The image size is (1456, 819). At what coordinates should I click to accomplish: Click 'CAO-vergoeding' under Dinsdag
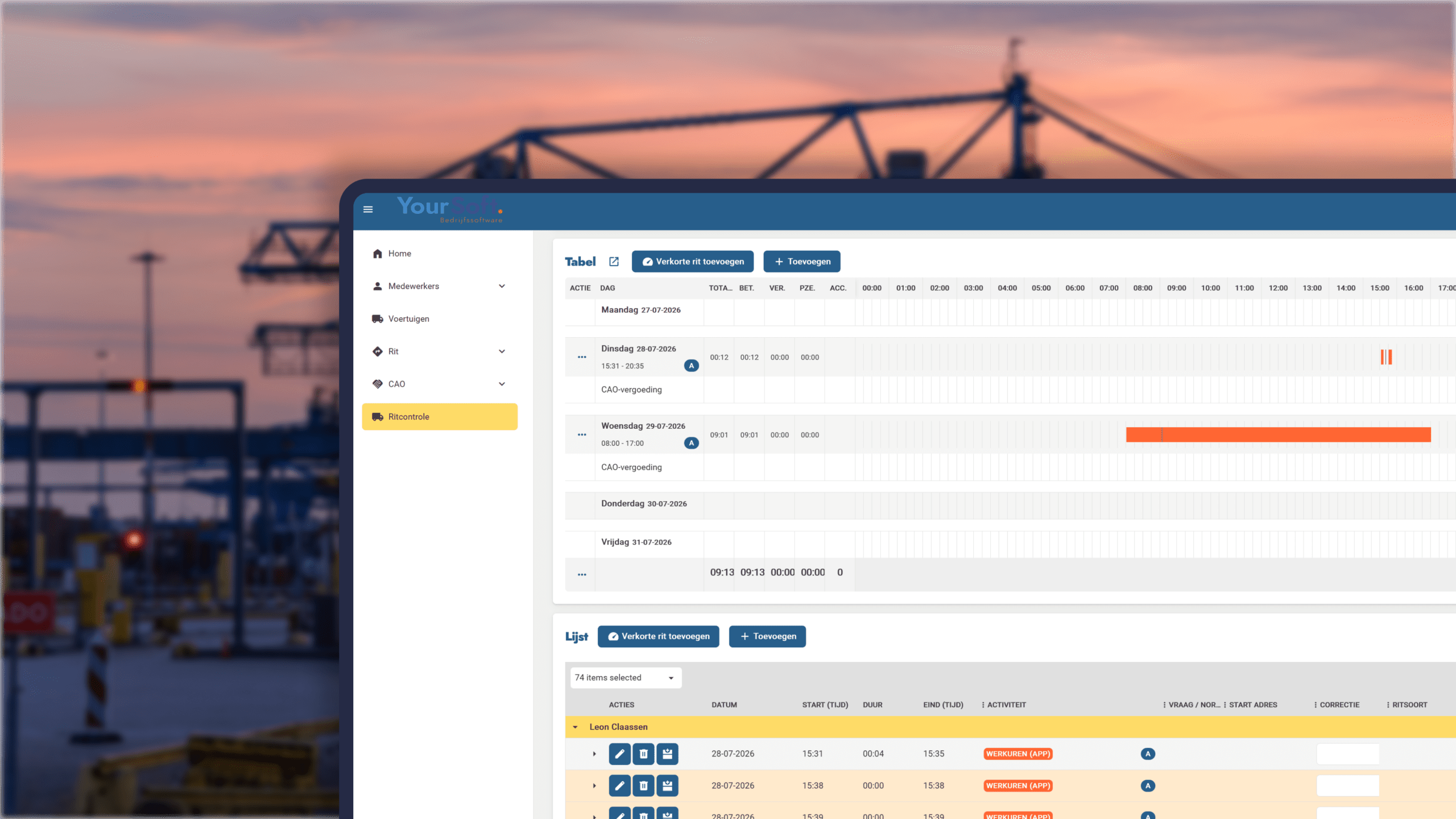point(631,390)
